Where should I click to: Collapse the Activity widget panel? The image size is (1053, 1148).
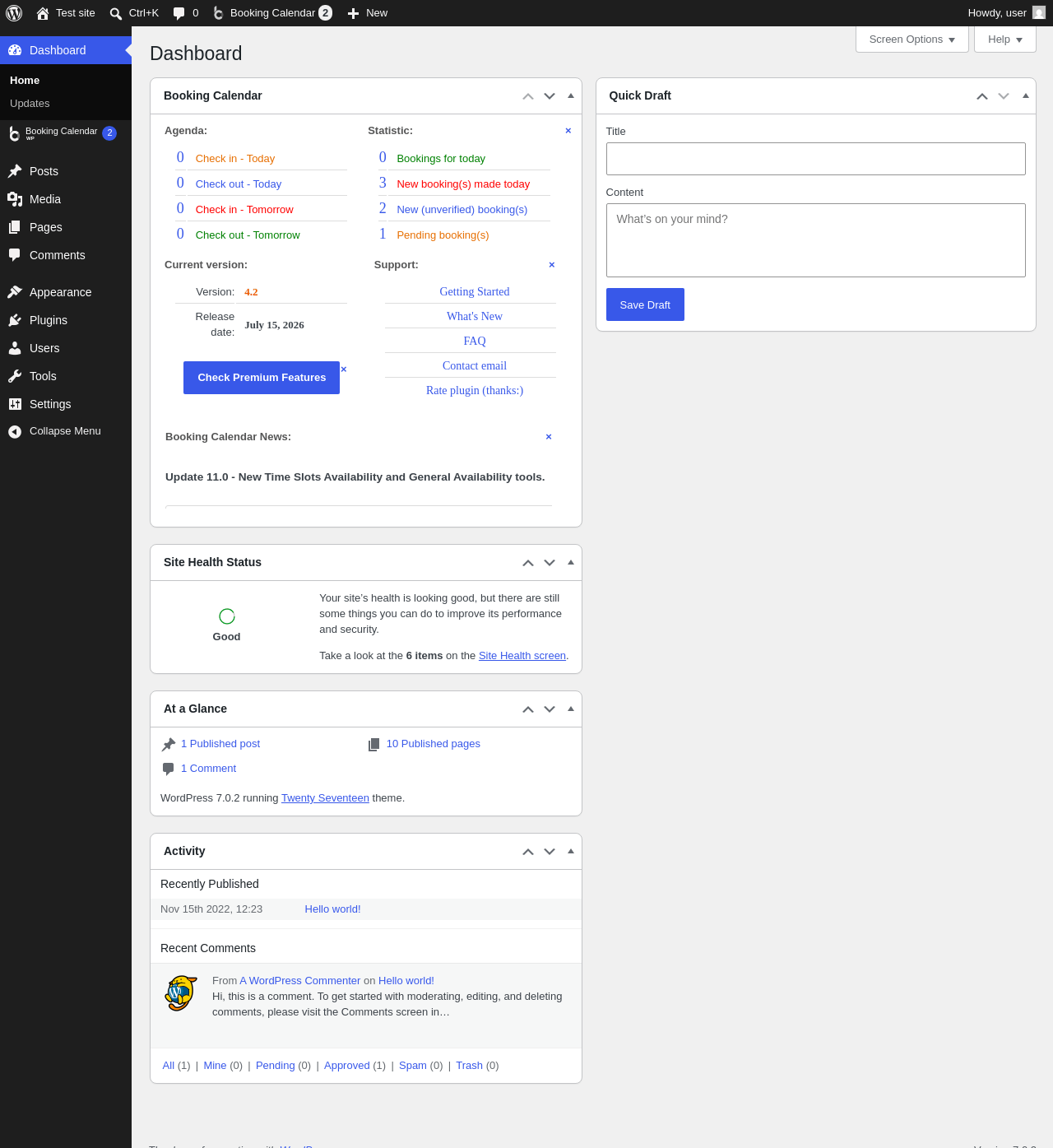pyautogui.click(x=571, y=851)
